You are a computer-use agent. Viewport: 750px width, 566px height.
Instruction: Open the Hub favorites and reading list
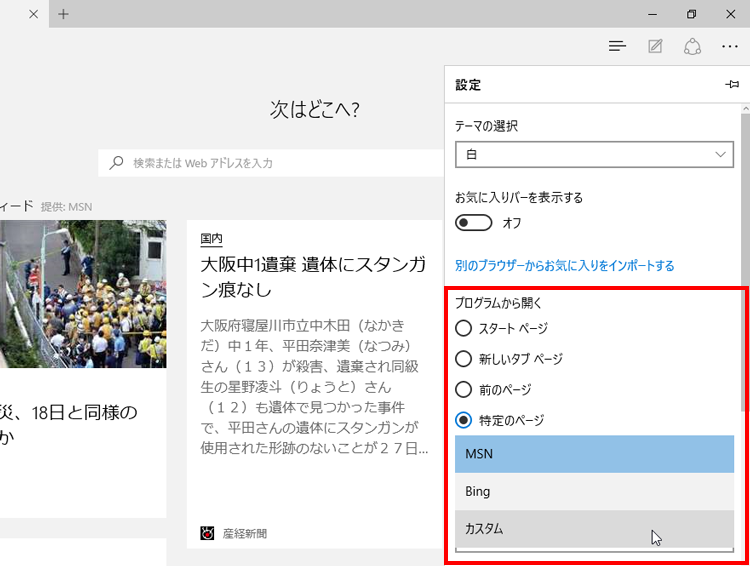pyautogui.click(x=617, y=46)
